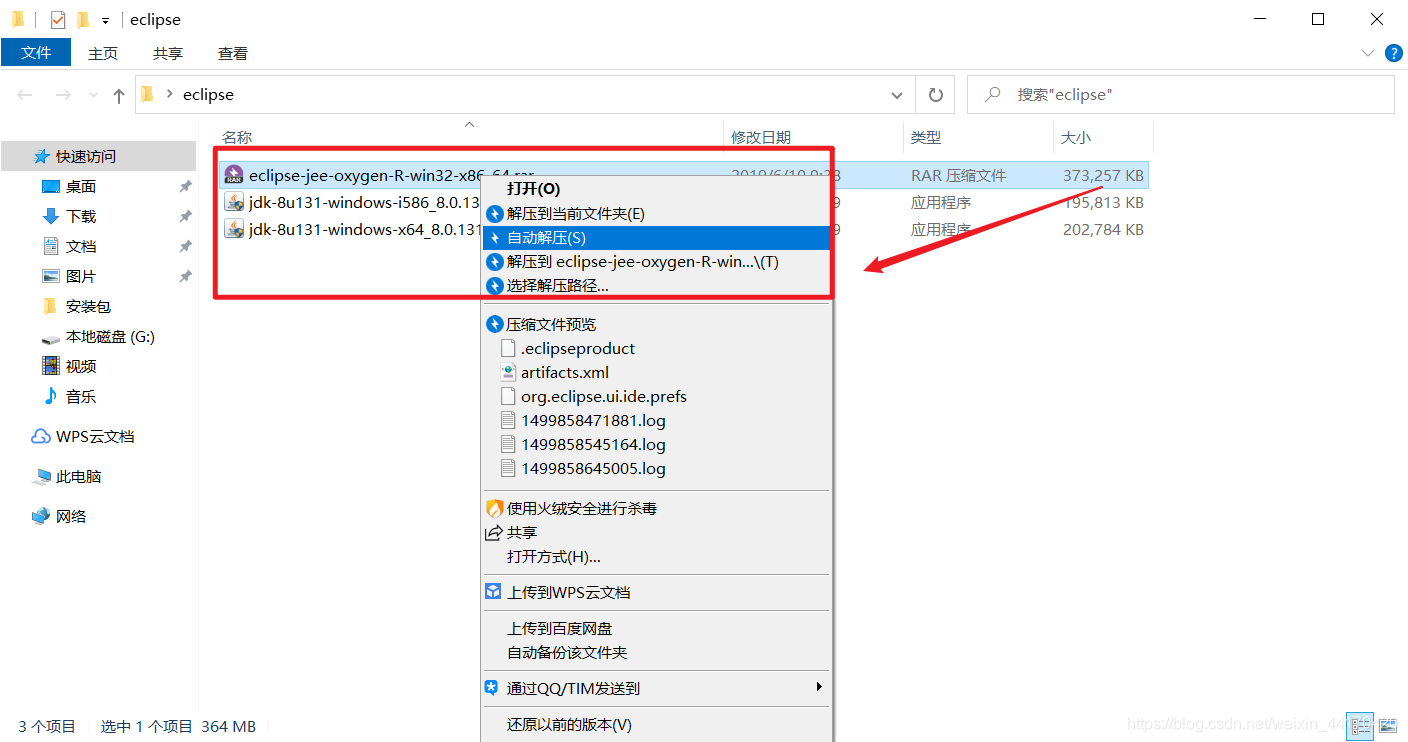Go up one folder level
The image size is (1408, 742).
(119, 95)
